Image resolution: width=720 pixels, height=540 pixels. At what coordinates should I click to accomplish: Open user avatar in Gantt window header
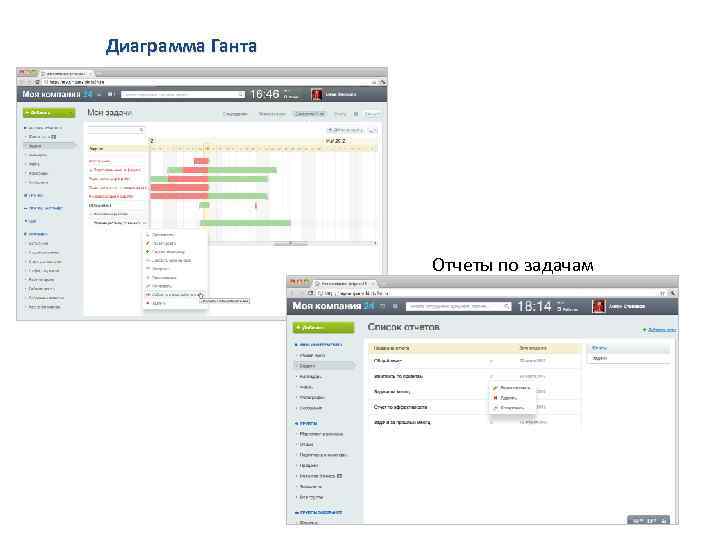pyautogui.click(x=316, y=94)
